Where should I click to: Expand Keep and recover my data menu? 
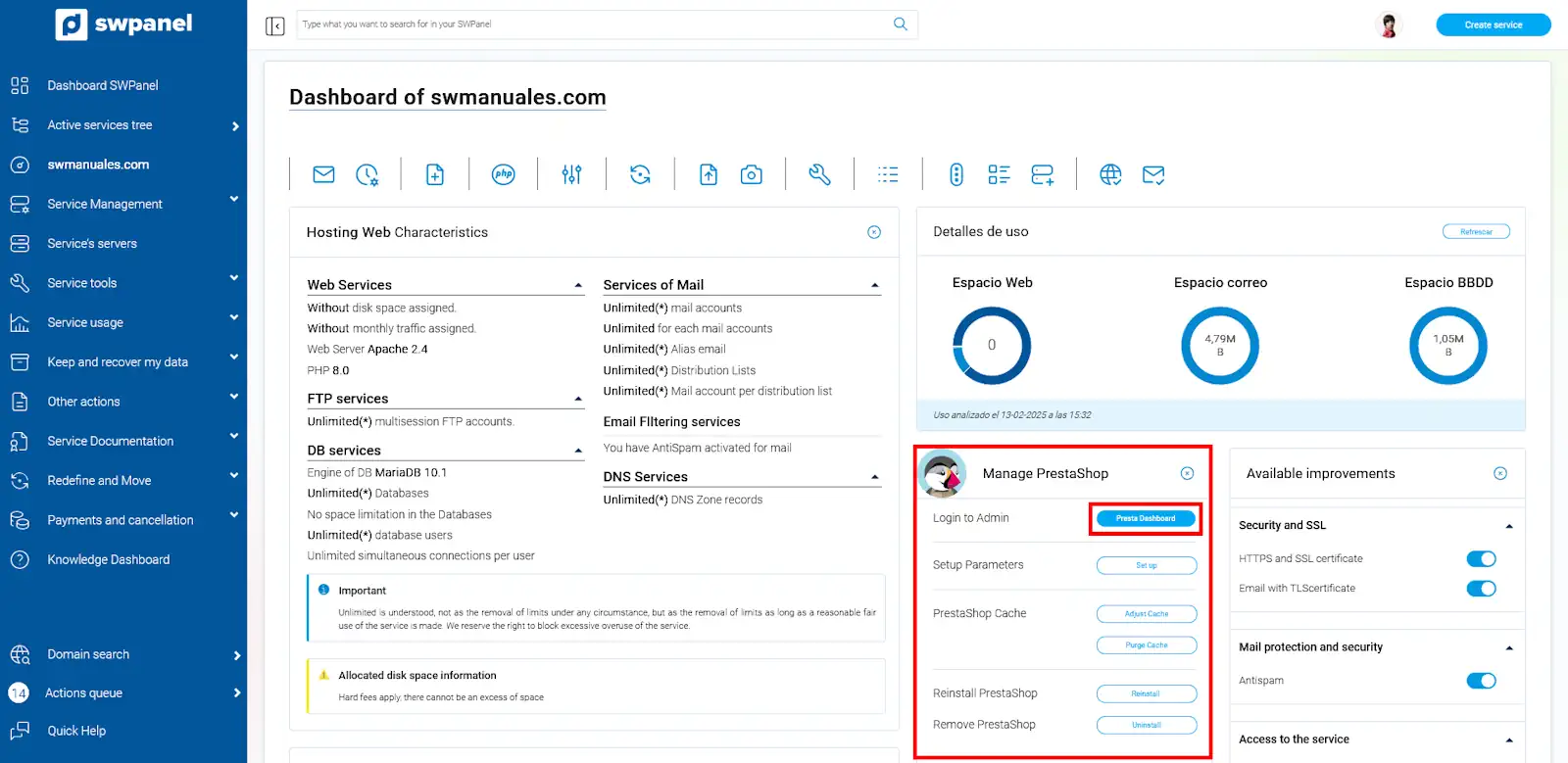click(234, 357)
